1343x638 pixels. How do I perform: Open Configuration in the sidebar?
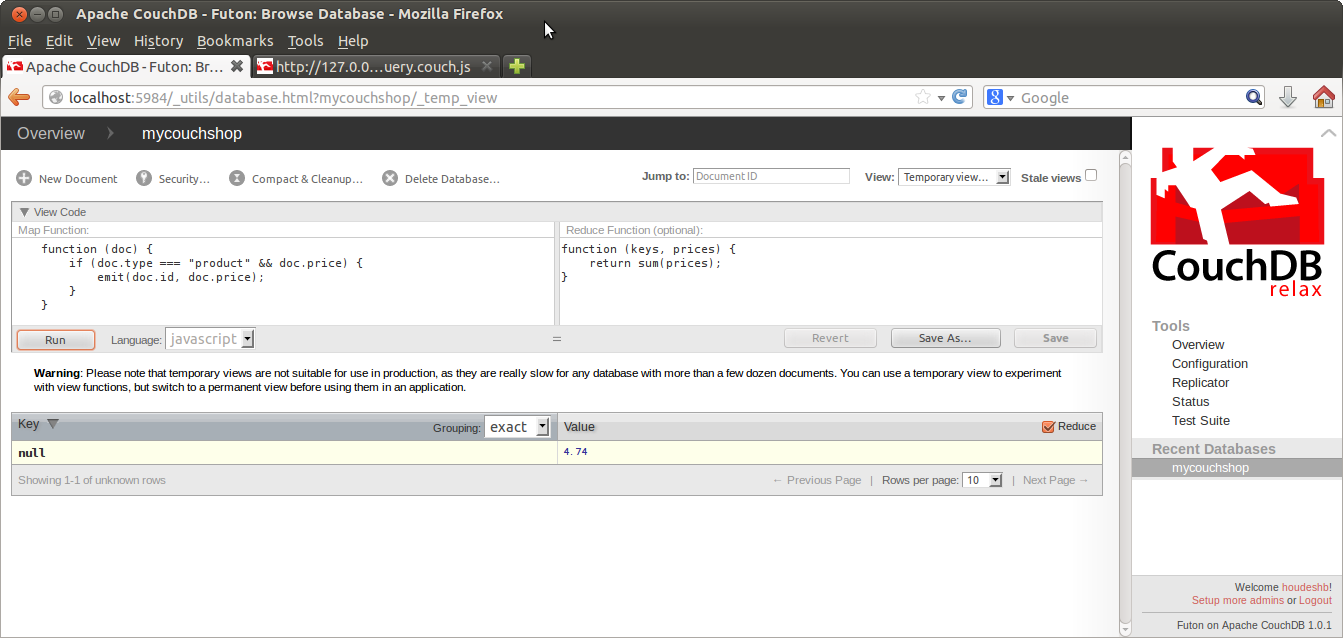(x=1210, y=364)
